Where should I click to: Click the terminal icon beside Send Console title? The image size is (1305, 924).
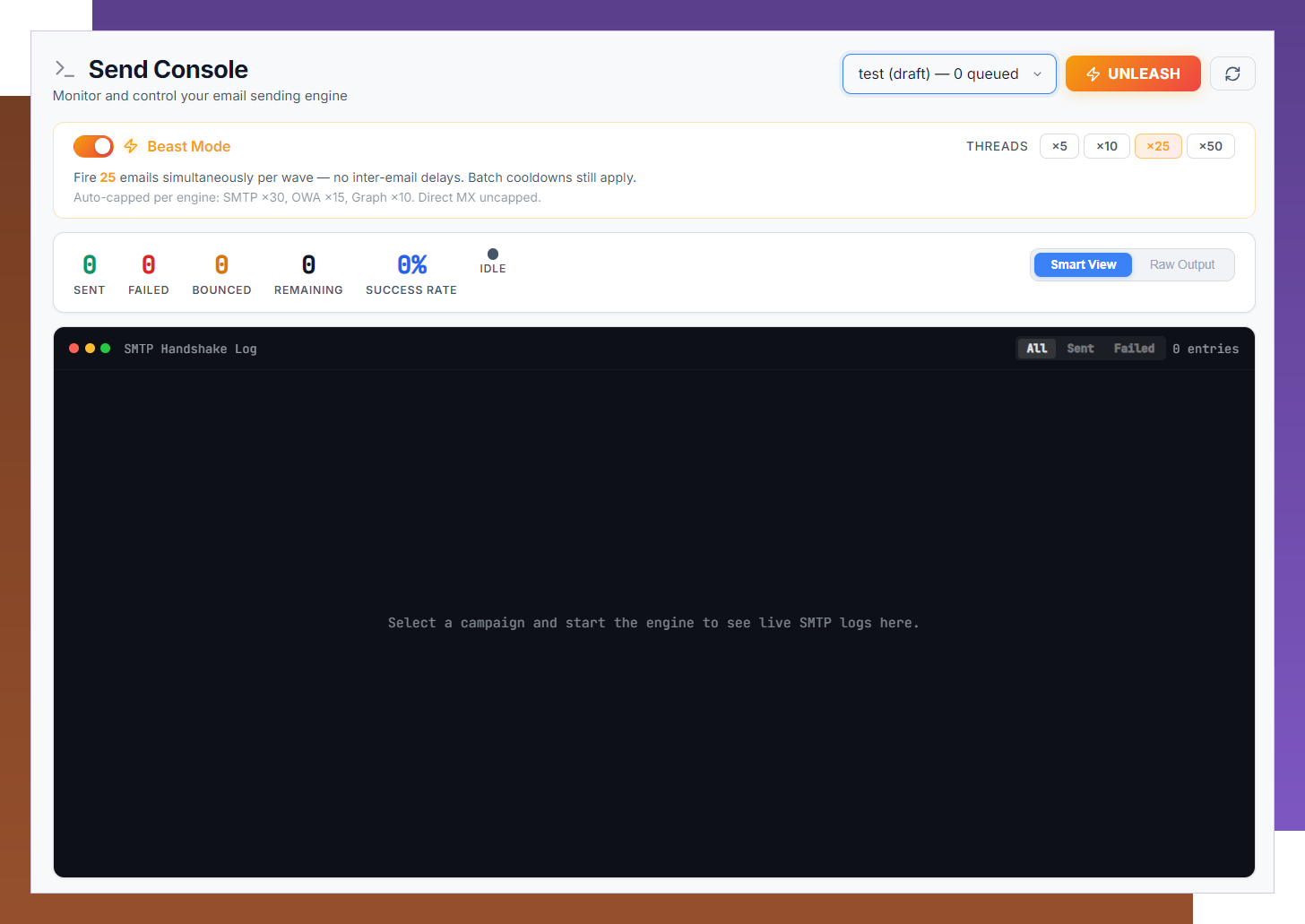click(x=64, y=67)
